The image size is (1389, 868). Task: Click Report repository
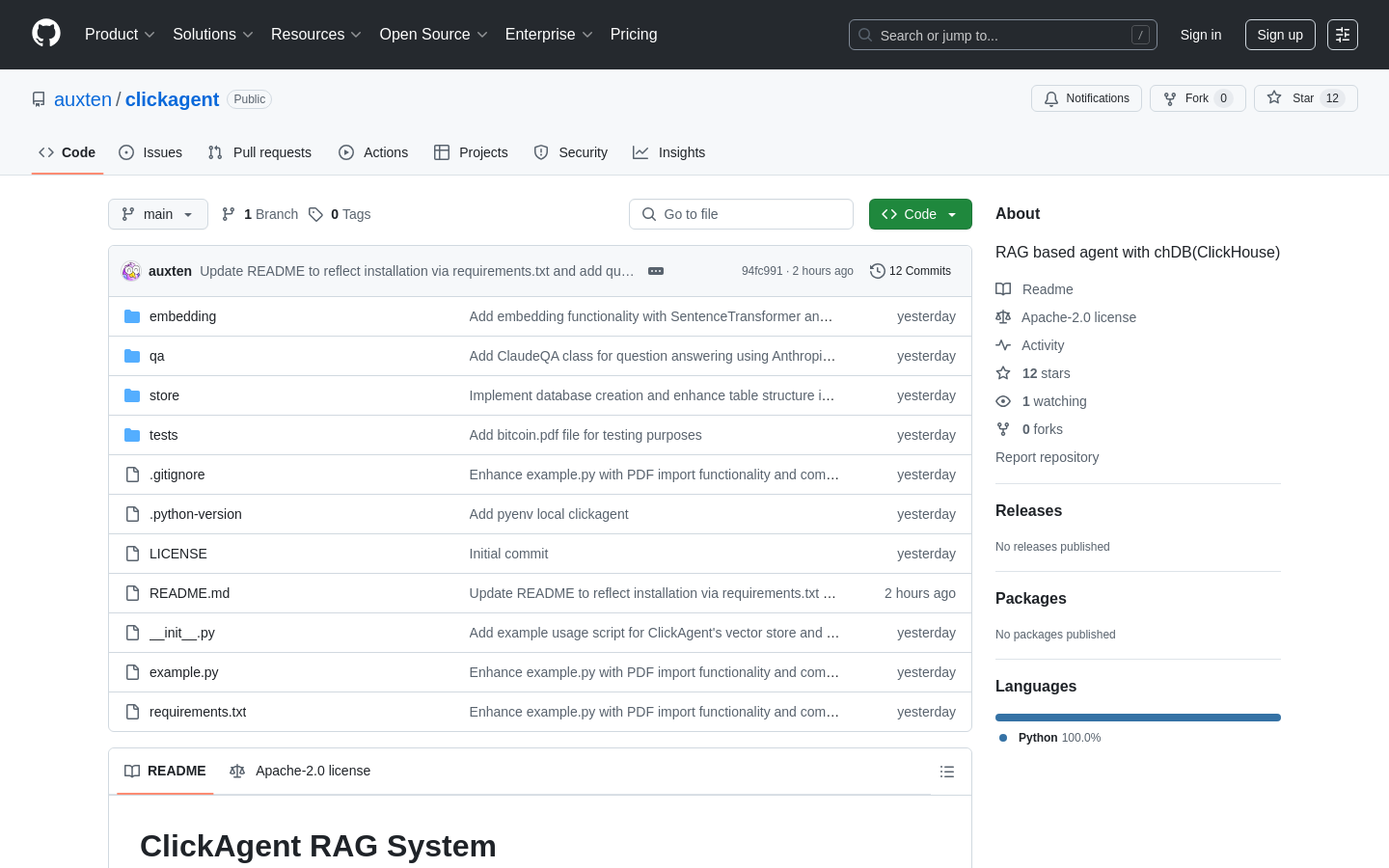pos(1047,457)
